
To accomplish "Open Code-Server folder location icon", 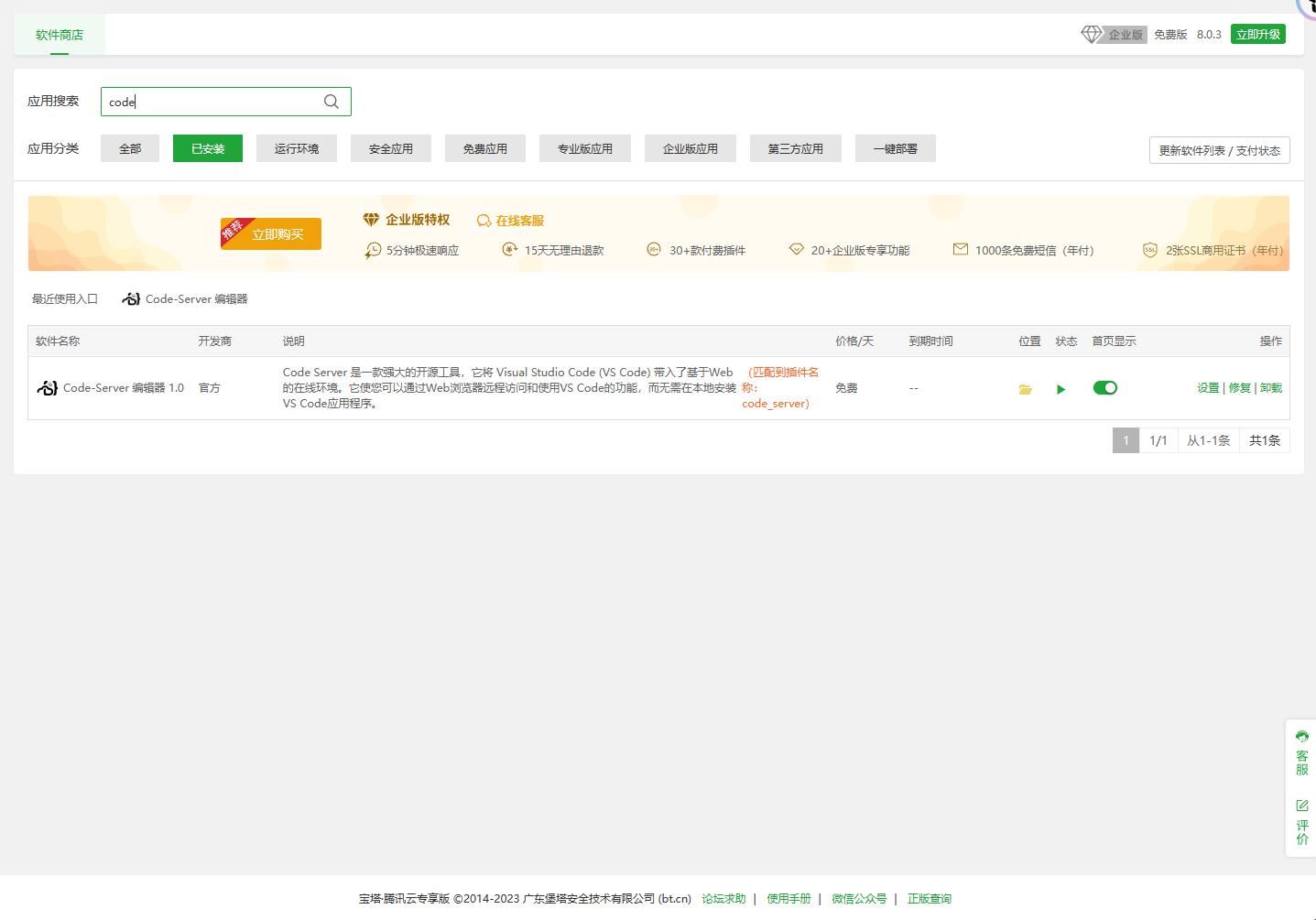I will 1026,389.
